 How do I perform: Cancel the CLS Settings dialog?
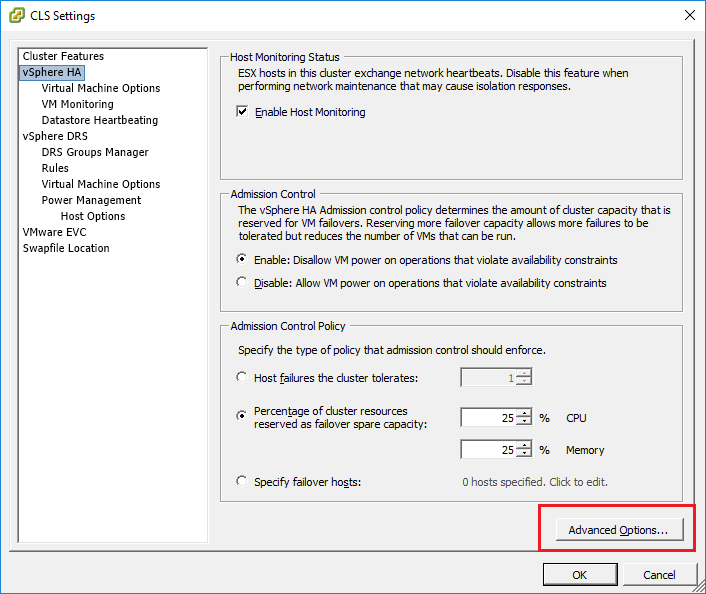[659, 575]
